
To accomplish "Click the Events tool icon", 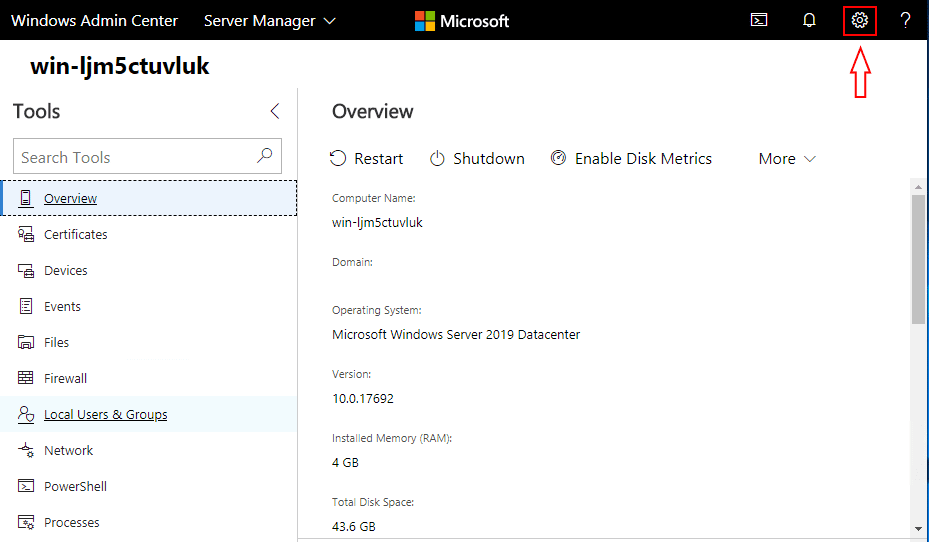I will point(26,306).
